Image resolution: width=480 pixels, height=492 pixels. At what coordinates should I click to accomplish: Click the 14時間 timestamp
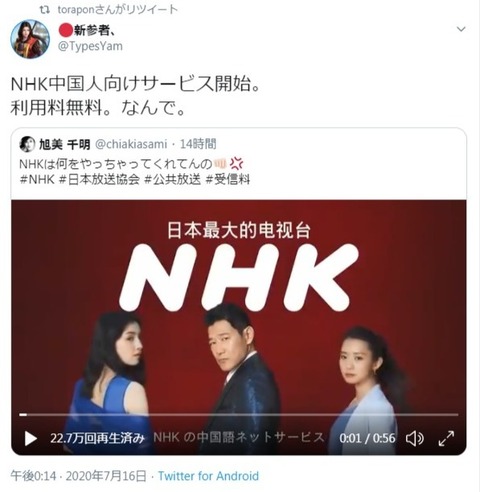pyautogui.click(x=198, y=144)
